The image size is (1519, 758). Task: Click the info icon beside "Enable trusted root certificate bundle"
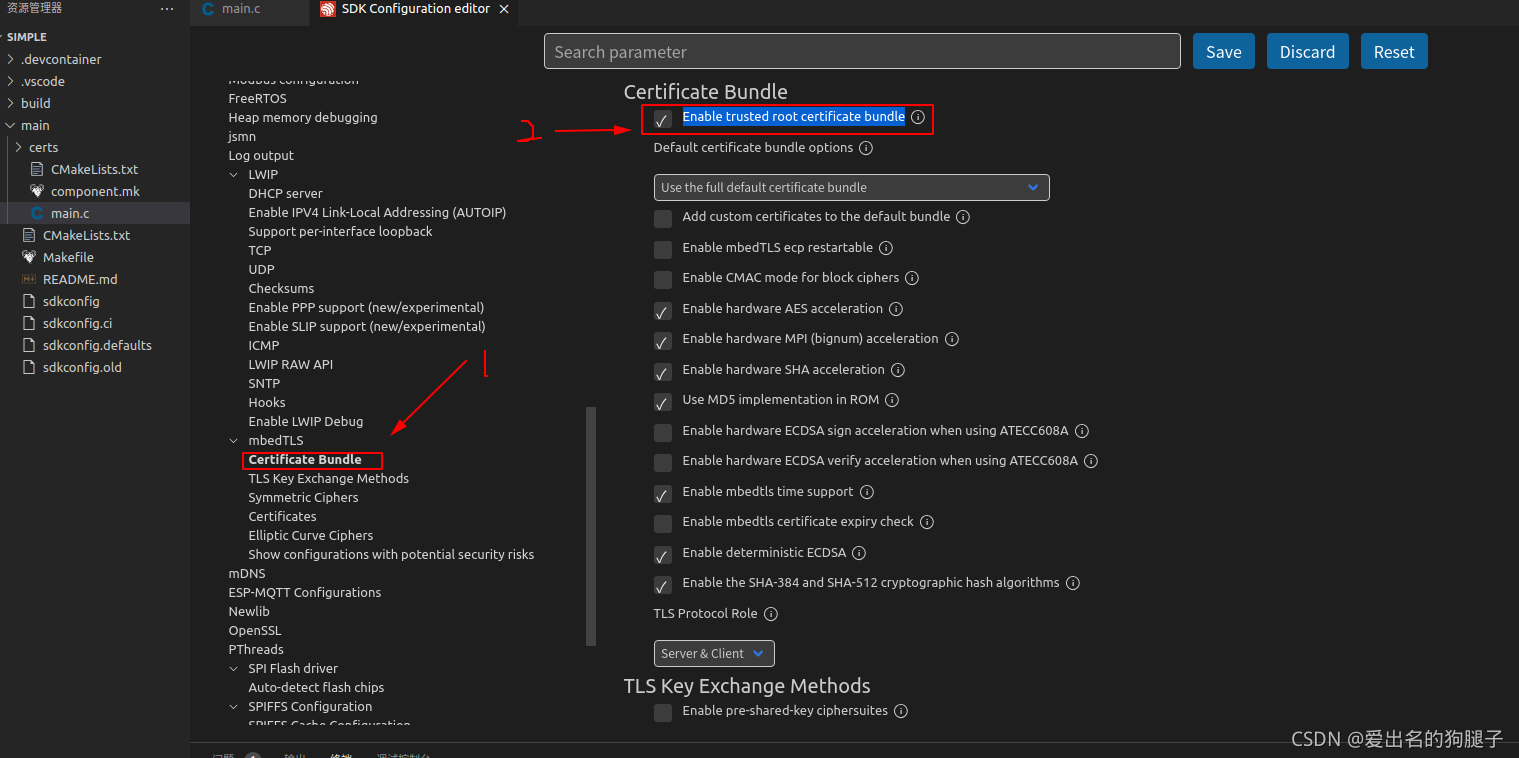click(918, 117)
